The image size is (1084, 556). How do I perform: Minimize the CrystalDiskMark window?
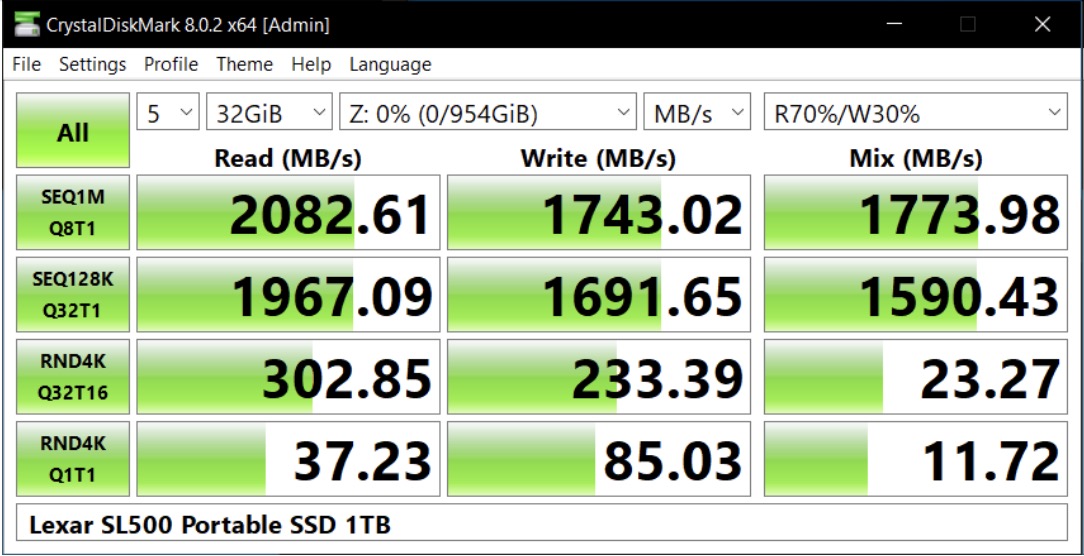894,24
